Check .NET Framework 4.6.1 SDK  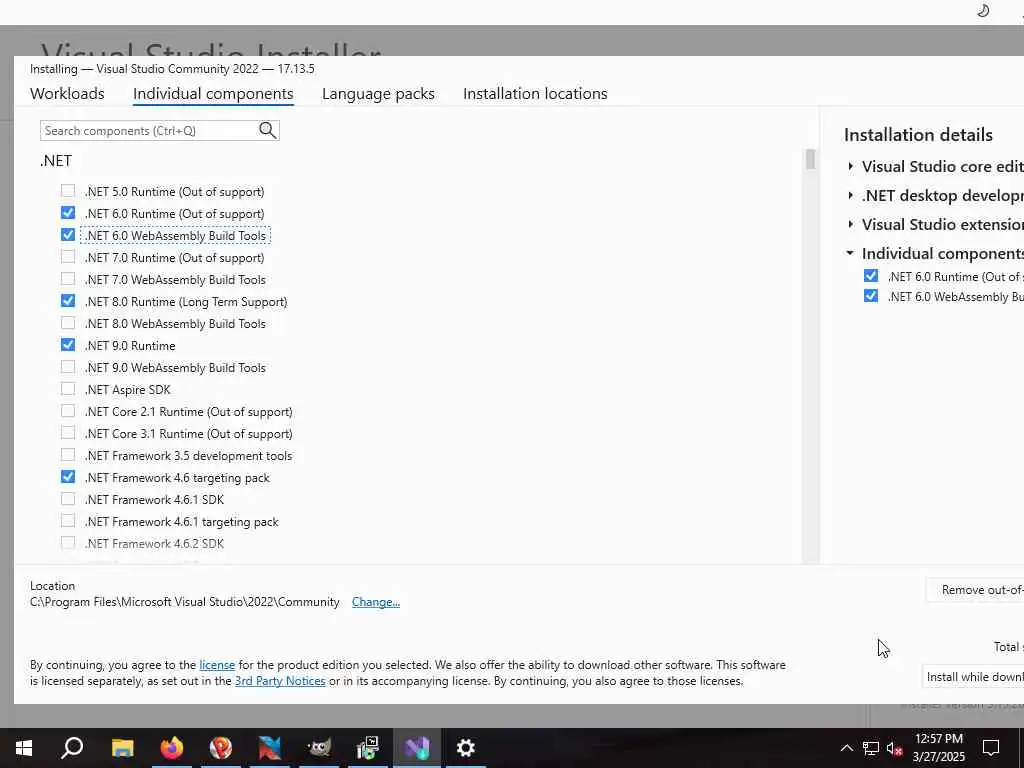point(68,499)
